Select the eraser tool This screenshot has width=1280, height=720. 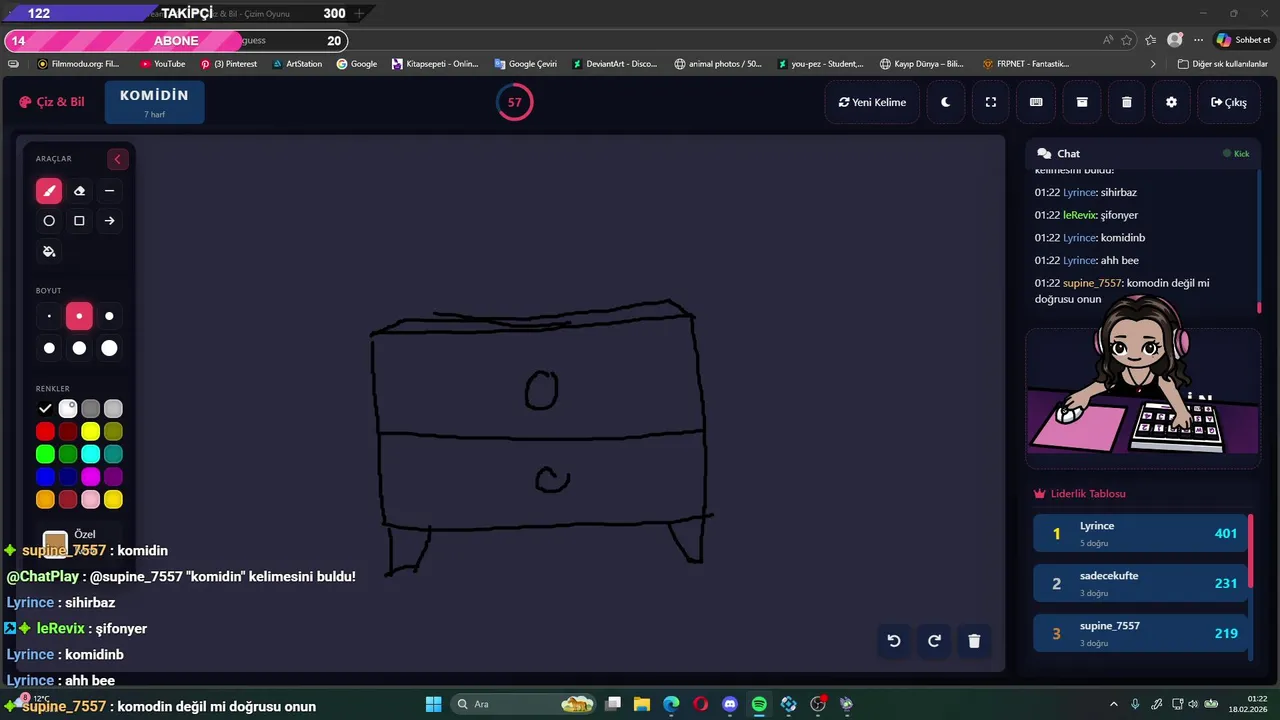[79, 191]
